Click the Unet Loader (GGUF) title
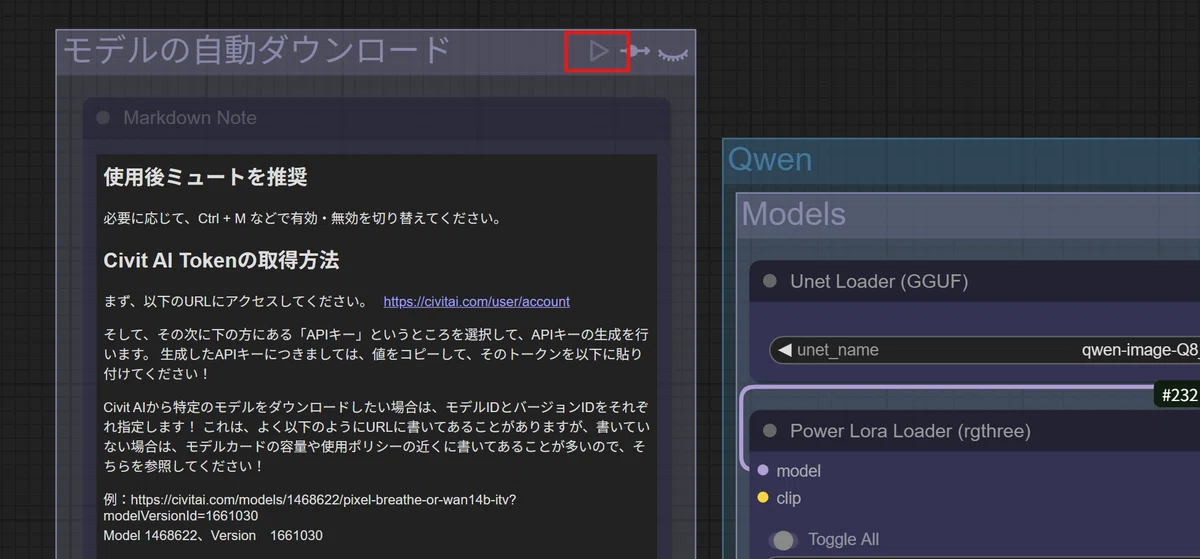 879,281
